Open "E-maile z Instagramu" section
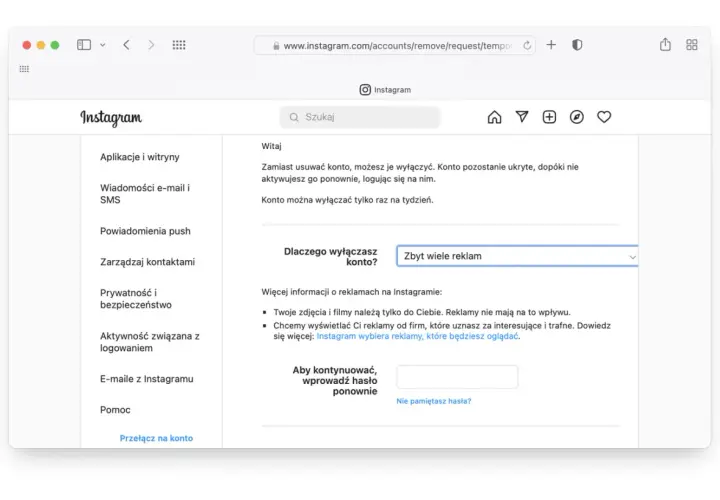The height and width of the screenshot is (500, 720). 146,379
